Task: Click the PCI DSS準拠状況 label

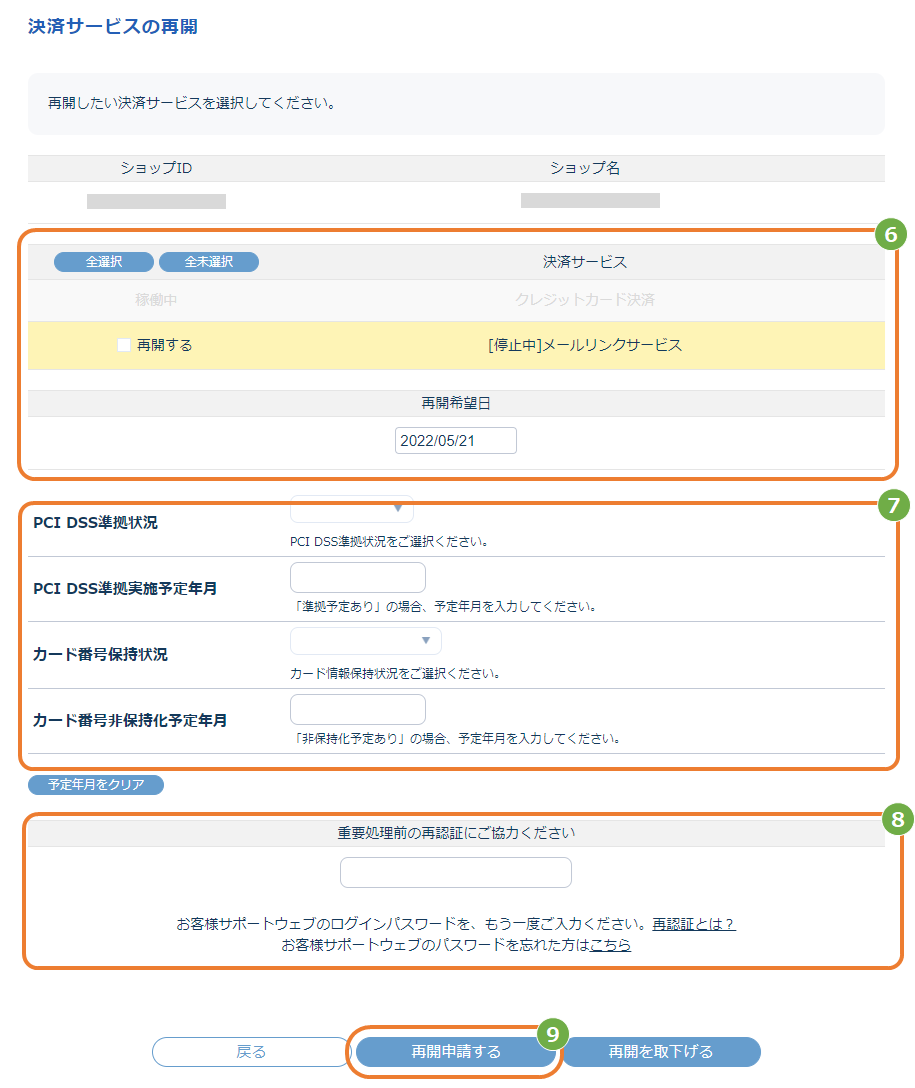Action: point(96,522)
